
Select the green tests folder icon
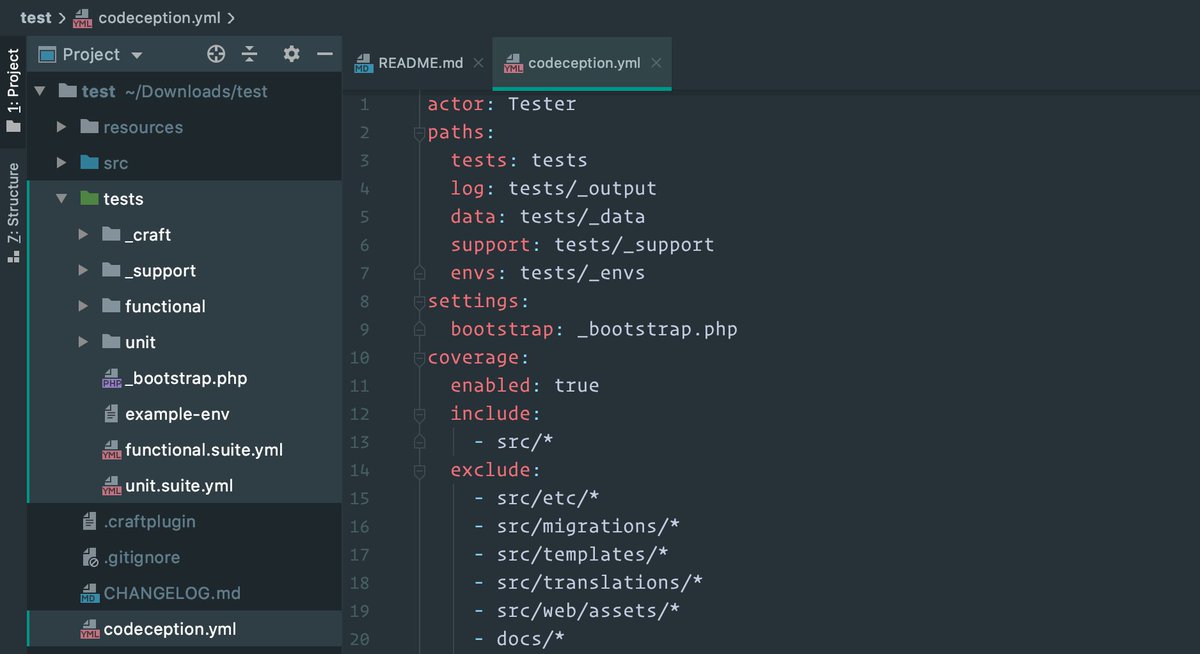pyautogui.click(x=89, y=198)
